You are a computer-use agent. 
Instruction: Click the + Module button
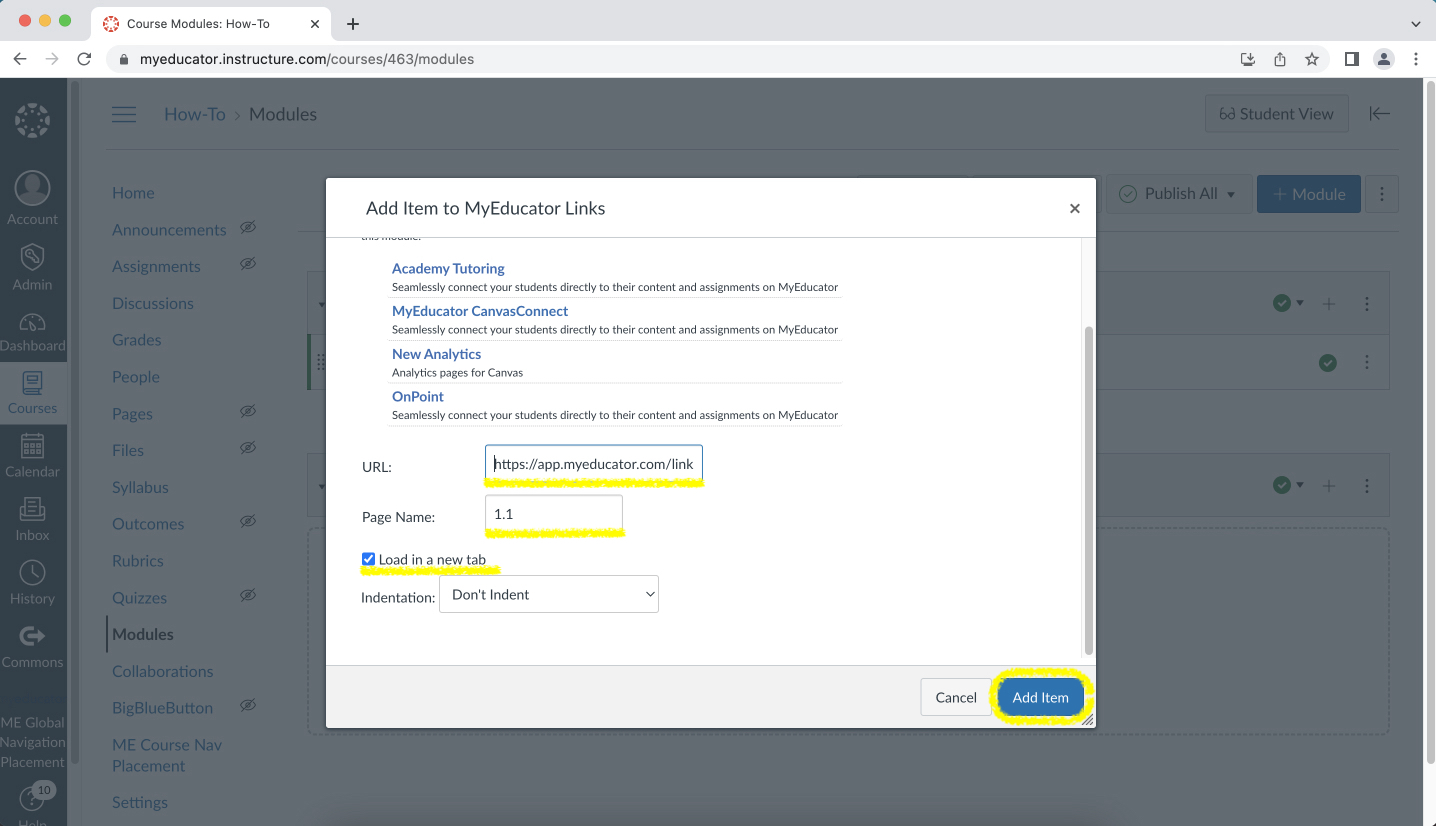(1309, 194)
